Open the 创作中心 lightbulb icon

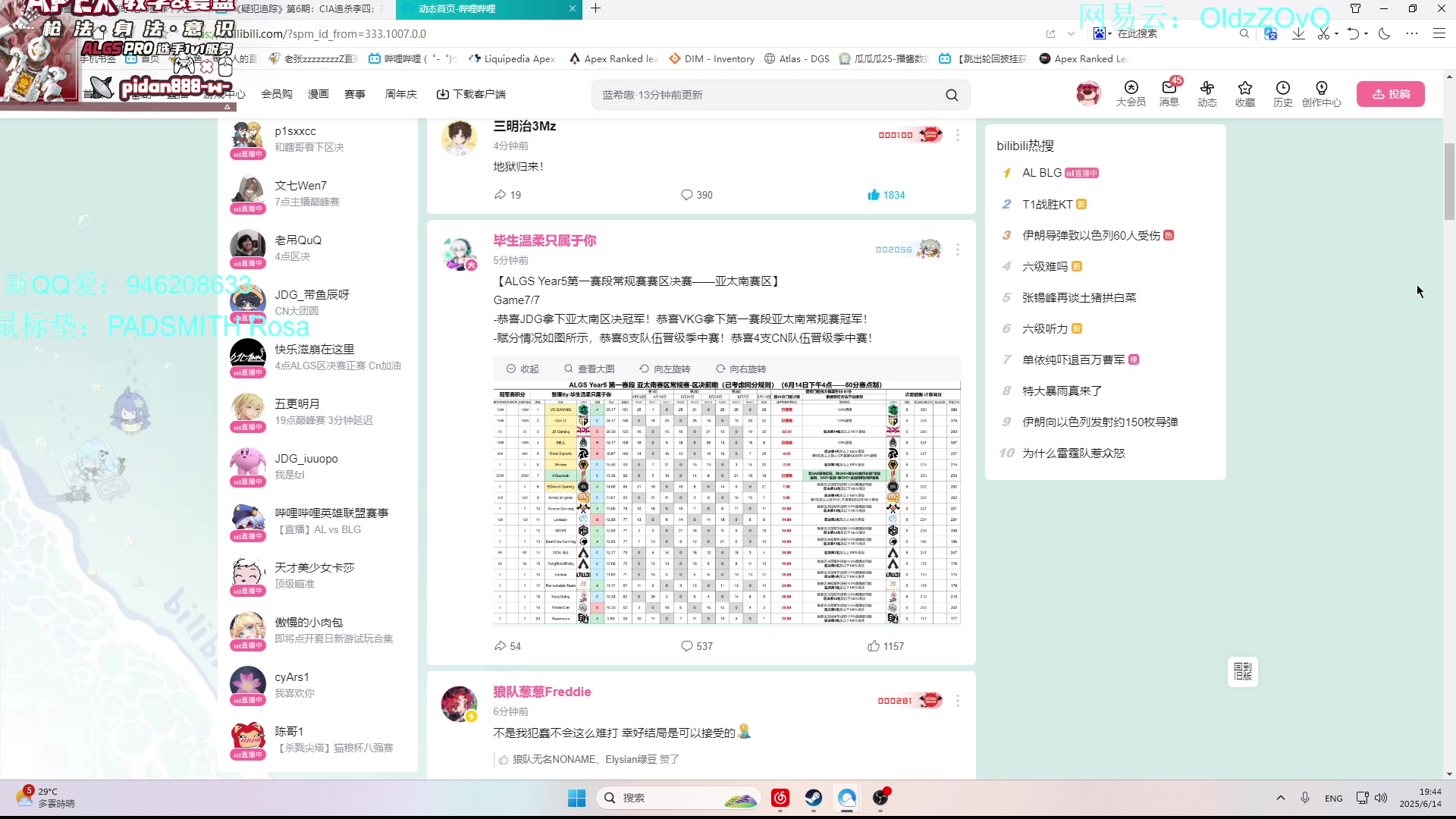[x=1321, y=94]
